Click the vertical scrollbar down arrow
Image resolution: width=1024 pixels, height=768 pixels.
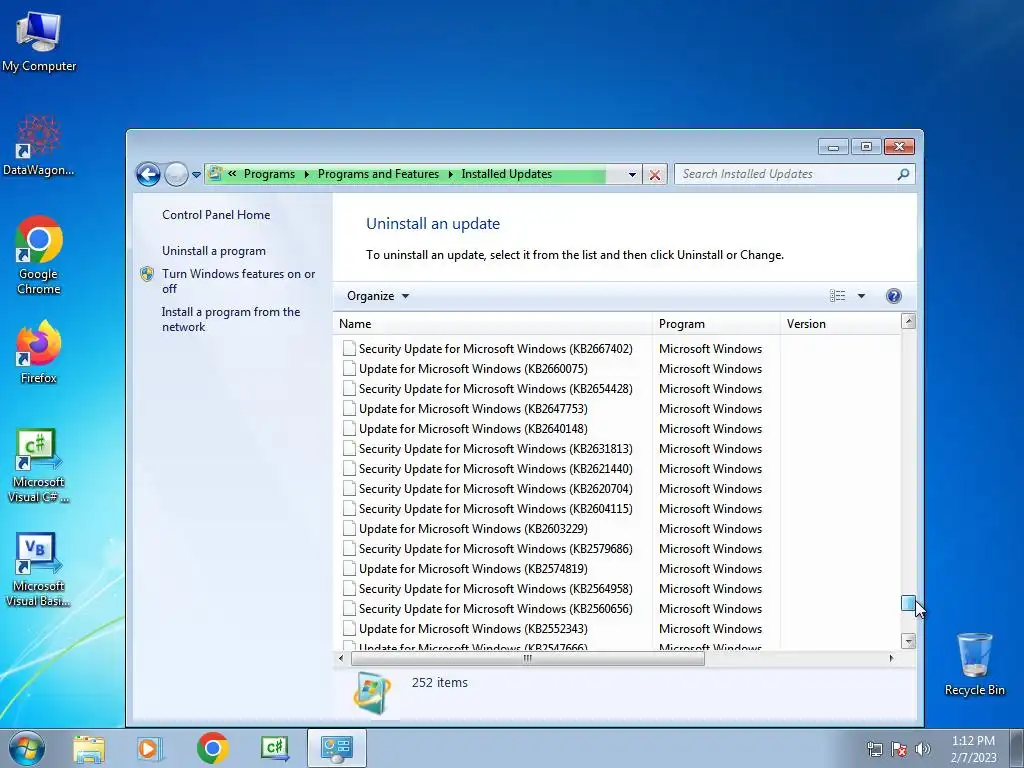(908, 641)
